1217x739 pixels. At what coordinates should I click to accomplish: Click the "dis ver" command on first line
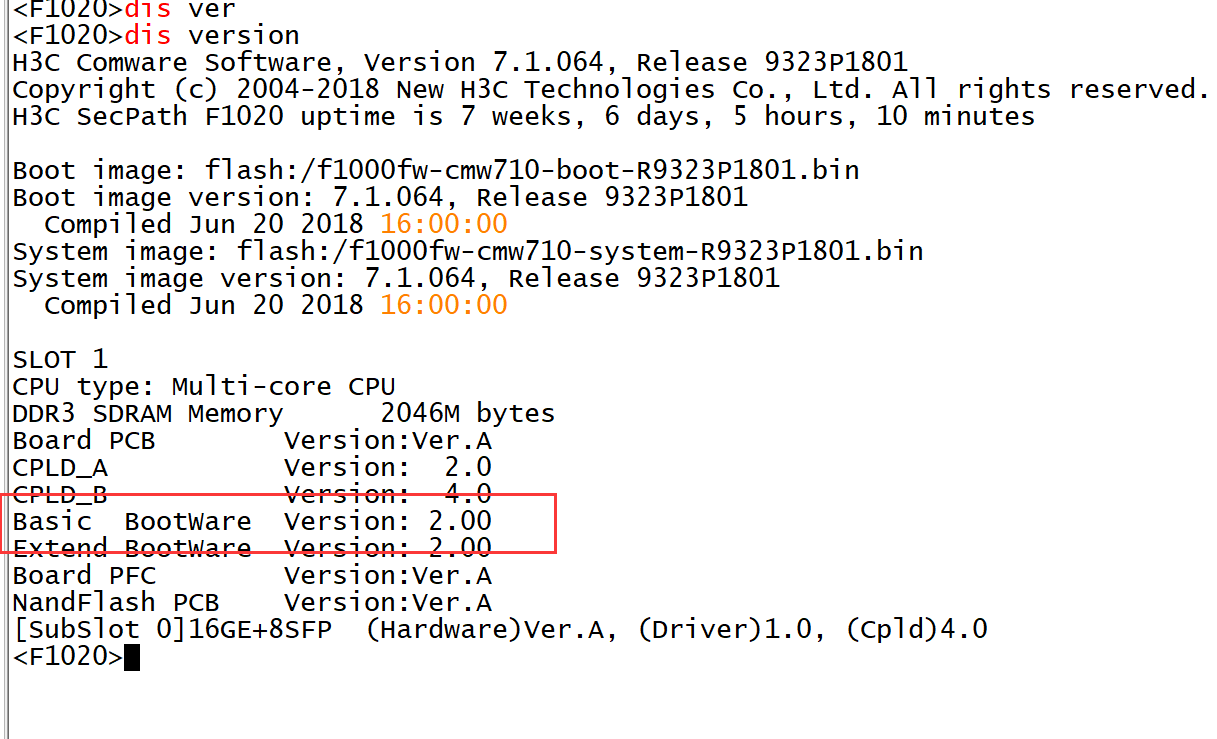click(x=180, y=10)
